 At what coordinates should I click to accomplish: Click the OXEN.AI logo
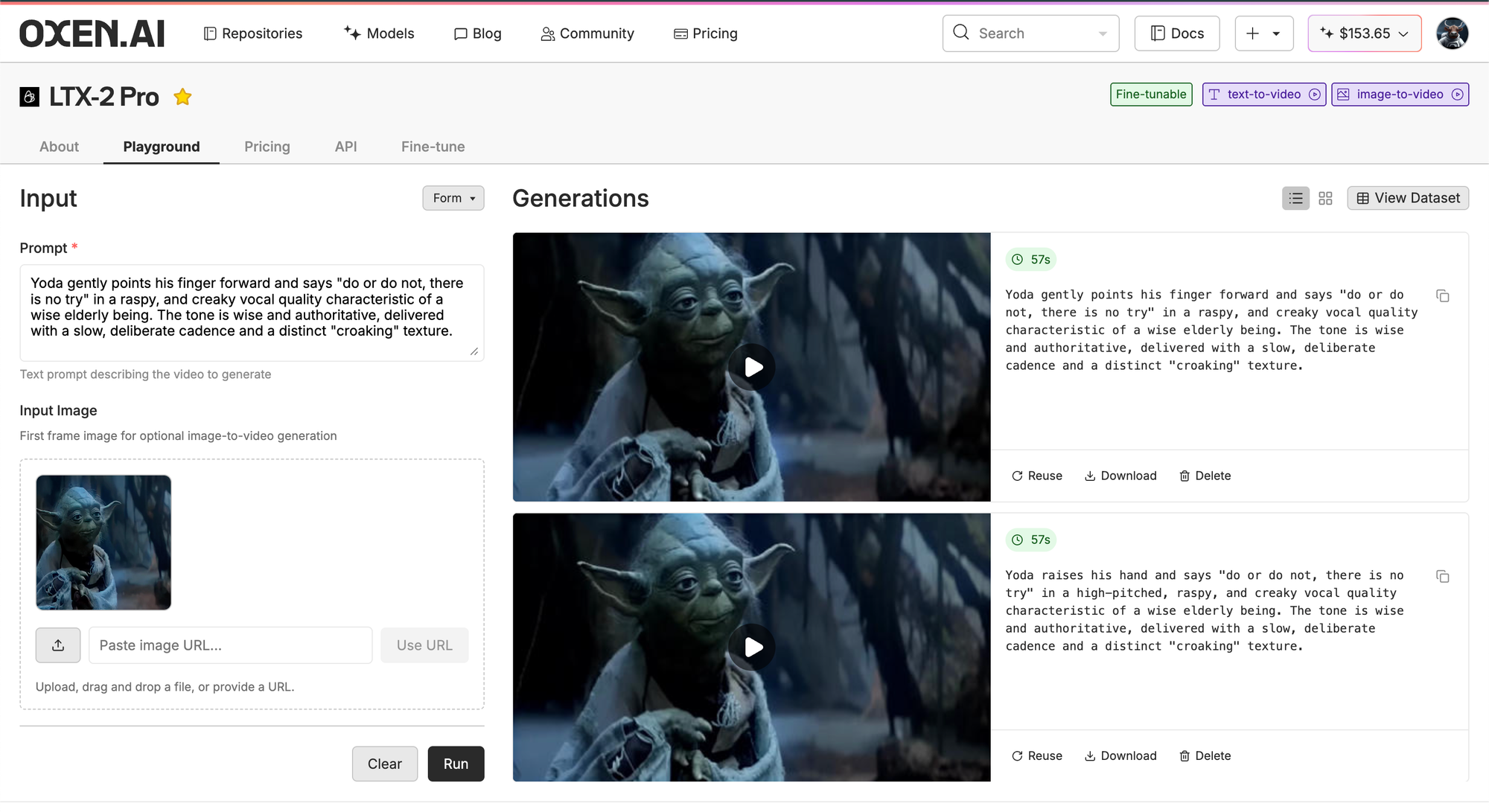pyautogui.click(x=92, y=33)
